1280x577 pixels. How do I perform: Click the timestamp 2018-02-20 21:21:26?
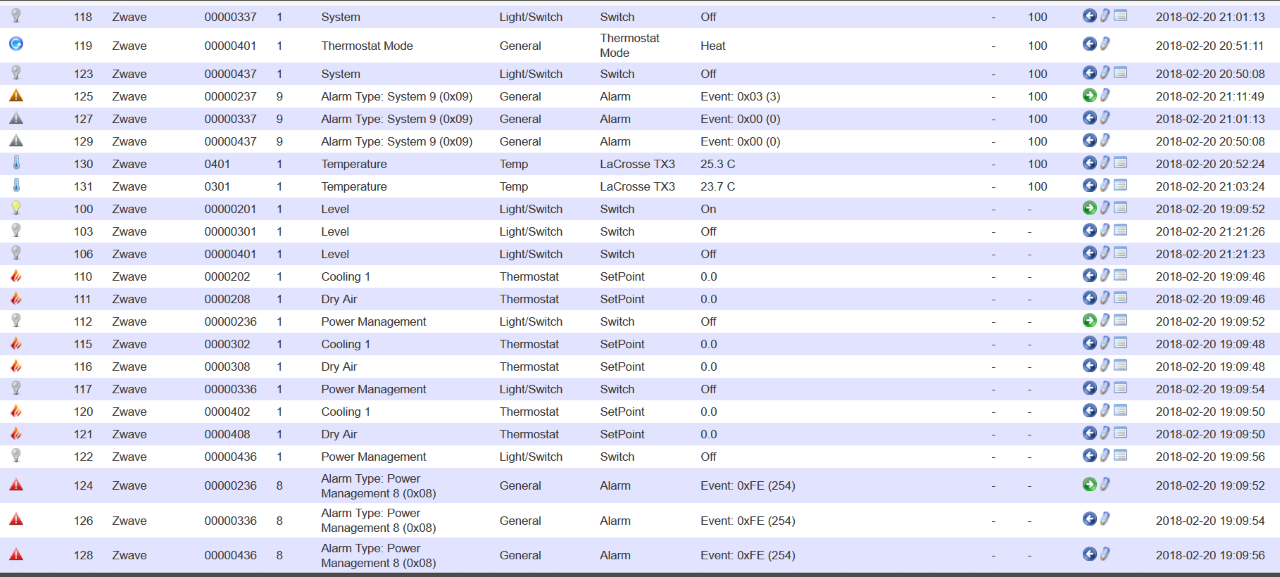[x=1210, y=231]
